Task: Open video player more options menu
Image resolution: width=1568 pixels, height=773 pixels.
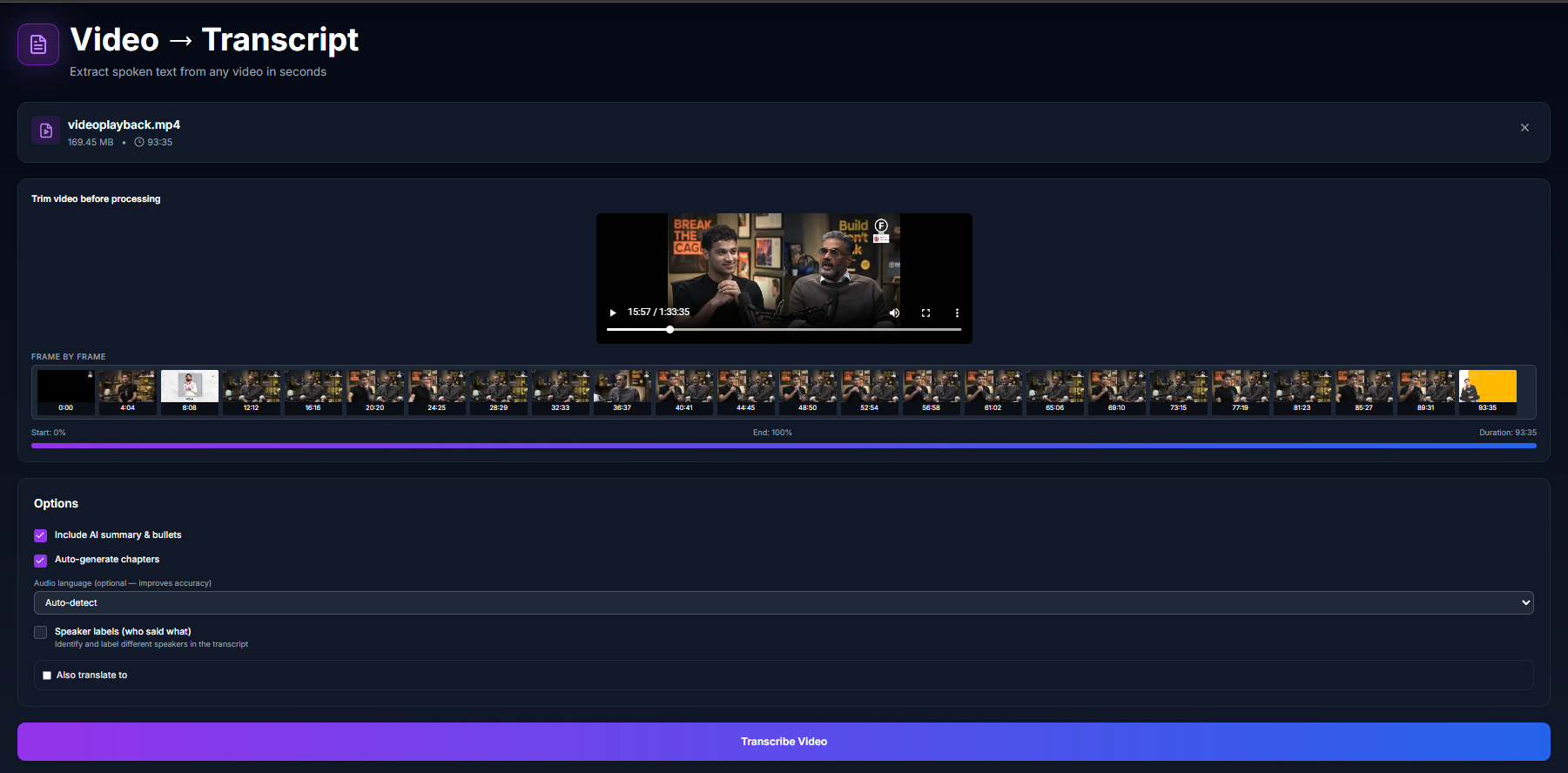Action: [x=957, y=313]
